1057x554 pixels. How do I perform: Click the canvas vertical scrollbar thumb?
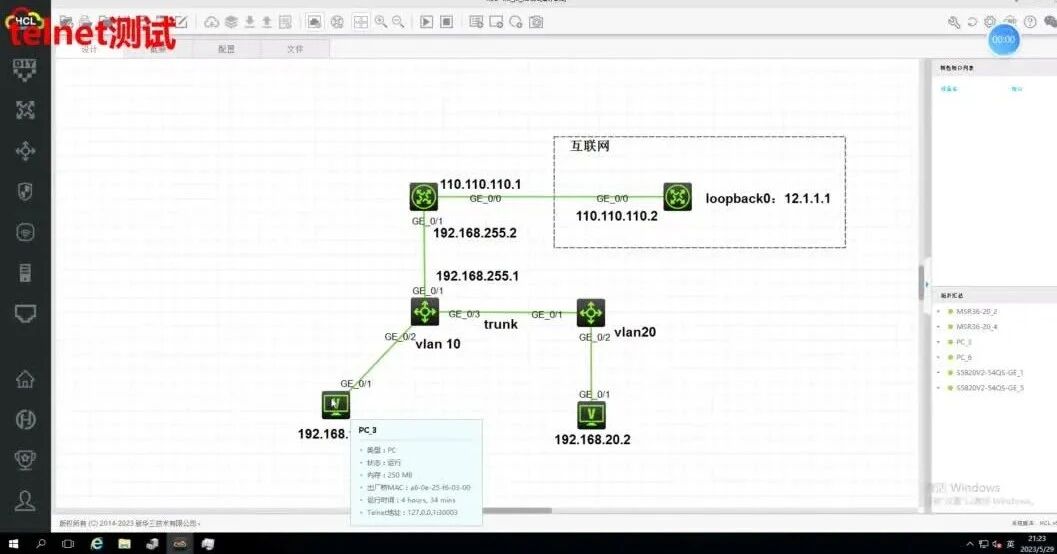(922, 282)
